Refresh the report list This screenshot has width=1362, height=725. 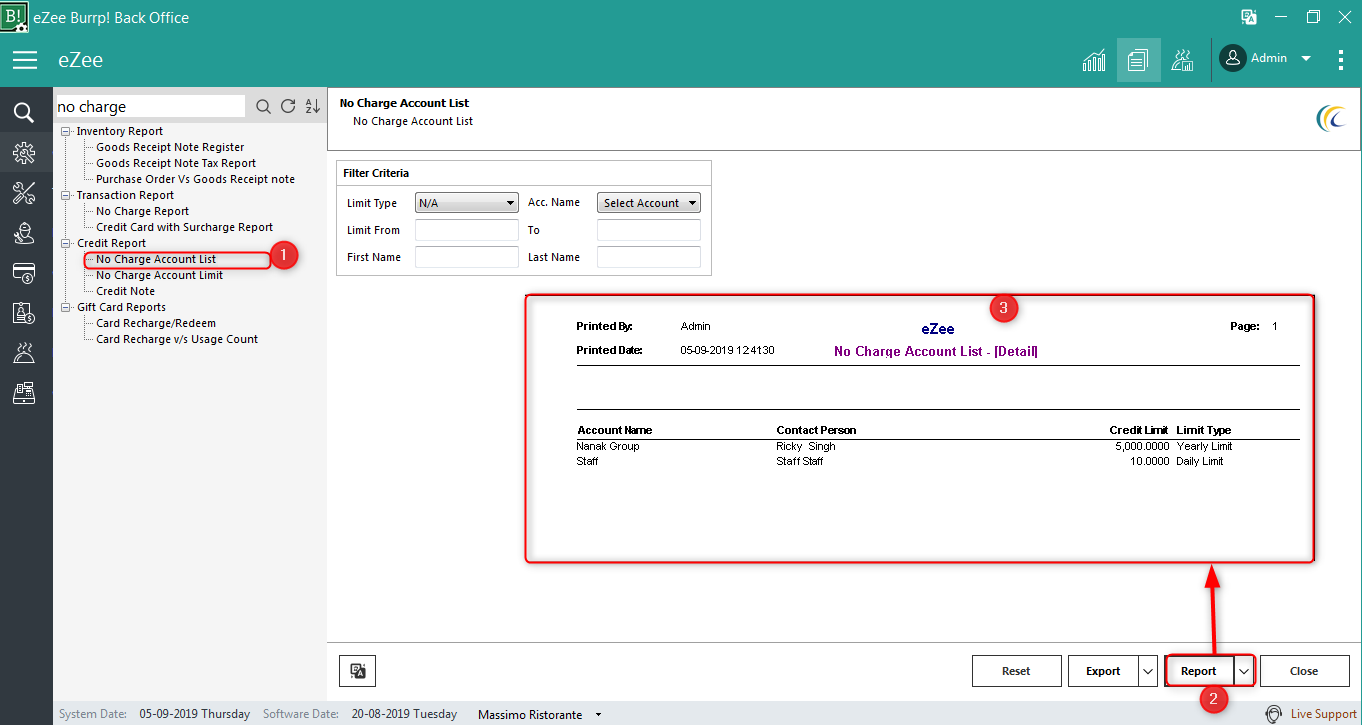[x=288, y=107]
